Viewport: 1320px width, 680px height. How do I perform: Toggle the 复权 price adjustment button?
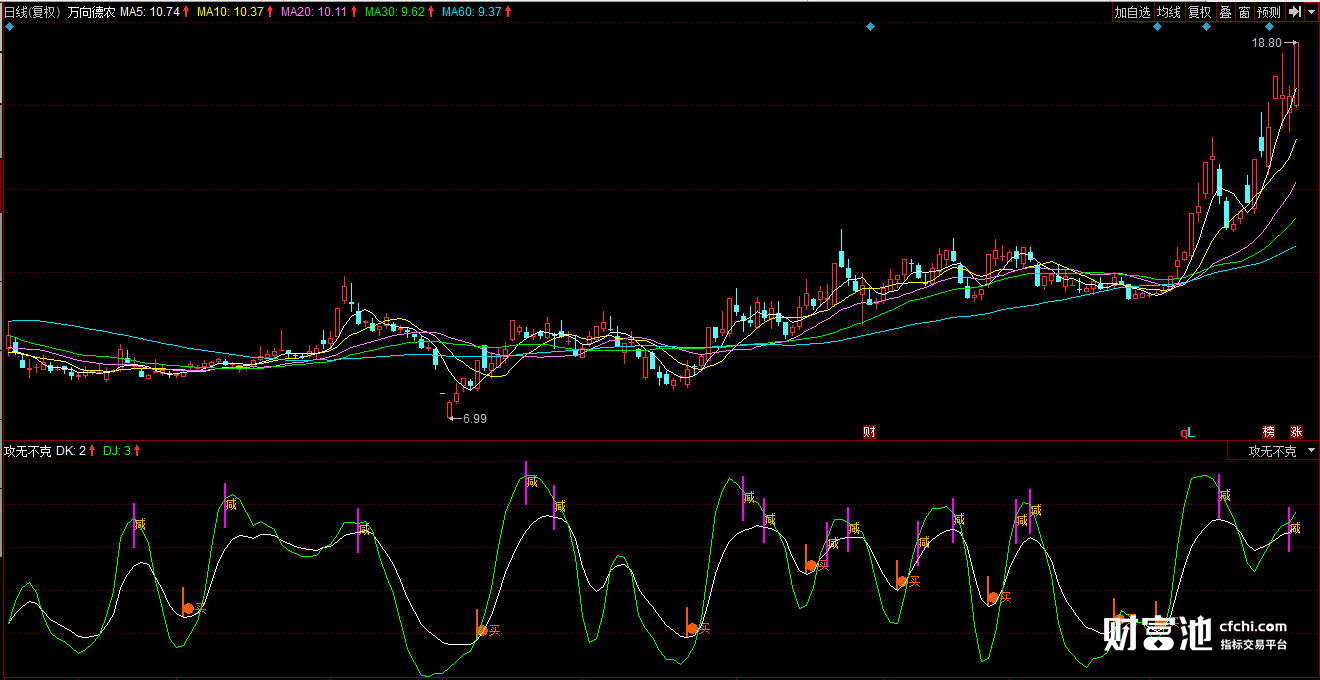click(1199, 12)
